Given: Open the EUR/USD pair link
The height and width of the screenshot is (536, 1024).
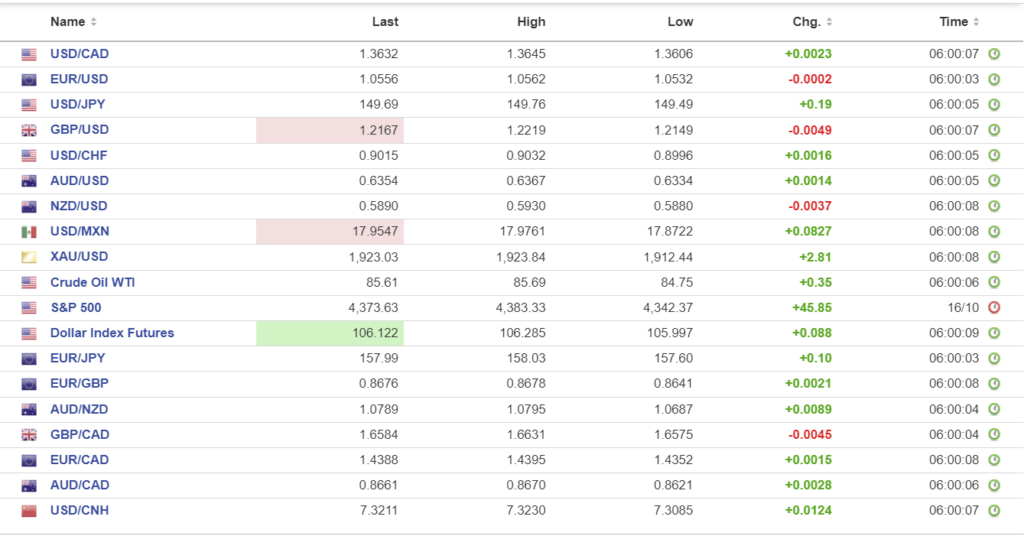Looking at the screenshot, I should [x=79, y=79].
